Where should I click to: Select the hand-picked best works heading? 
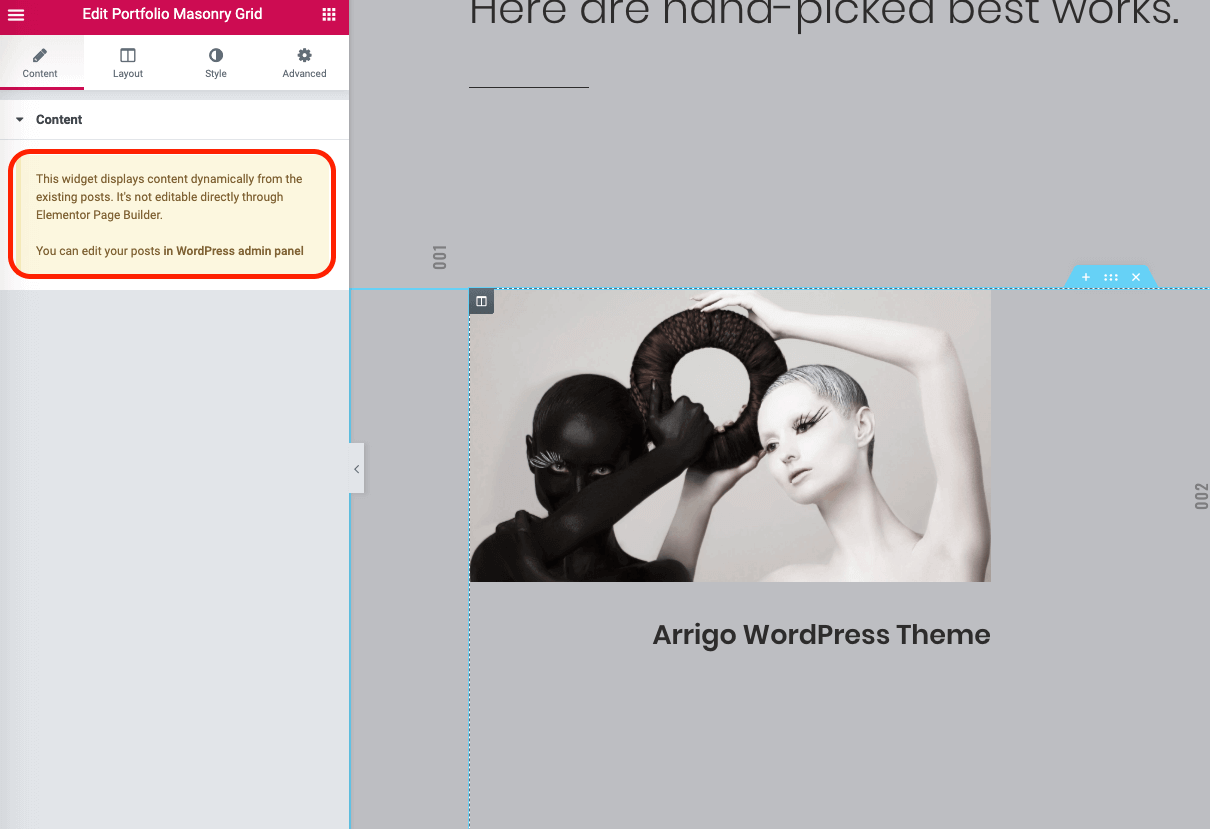[x=823, y=12]
